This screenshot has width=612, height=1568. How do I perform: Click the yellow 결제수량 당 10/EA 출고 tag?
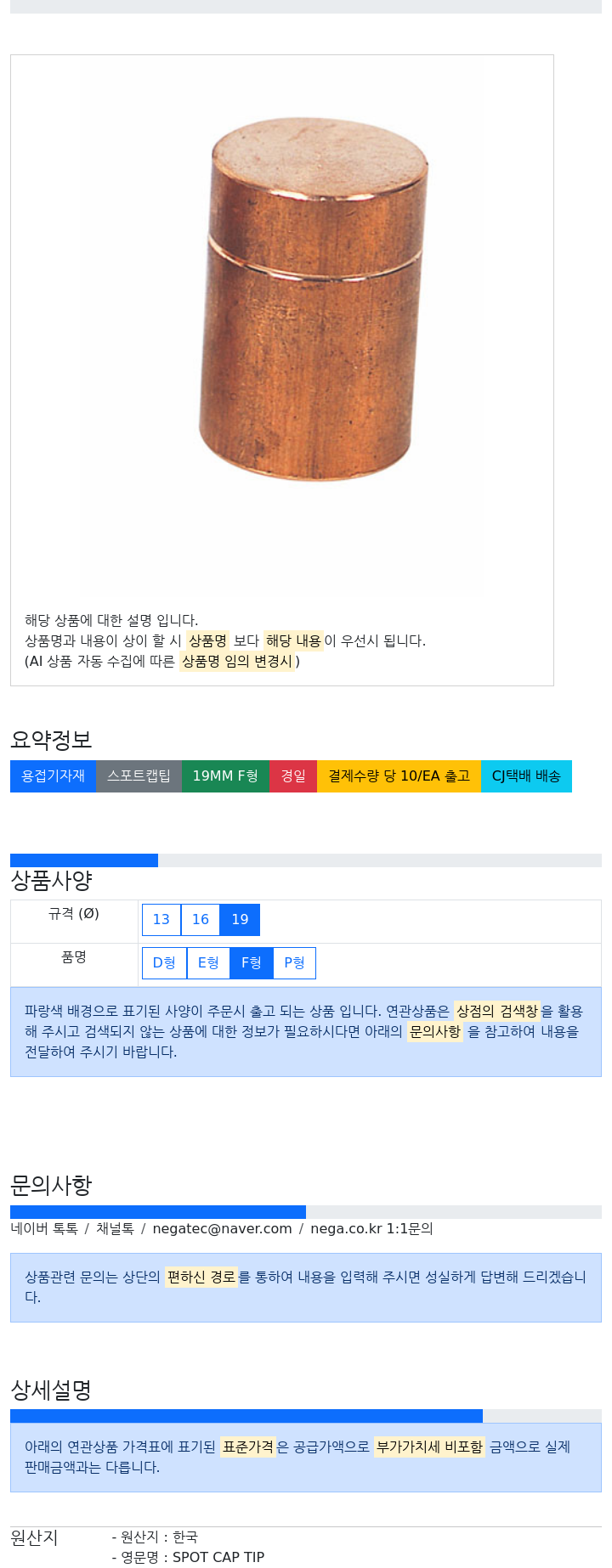click(399, 776)
